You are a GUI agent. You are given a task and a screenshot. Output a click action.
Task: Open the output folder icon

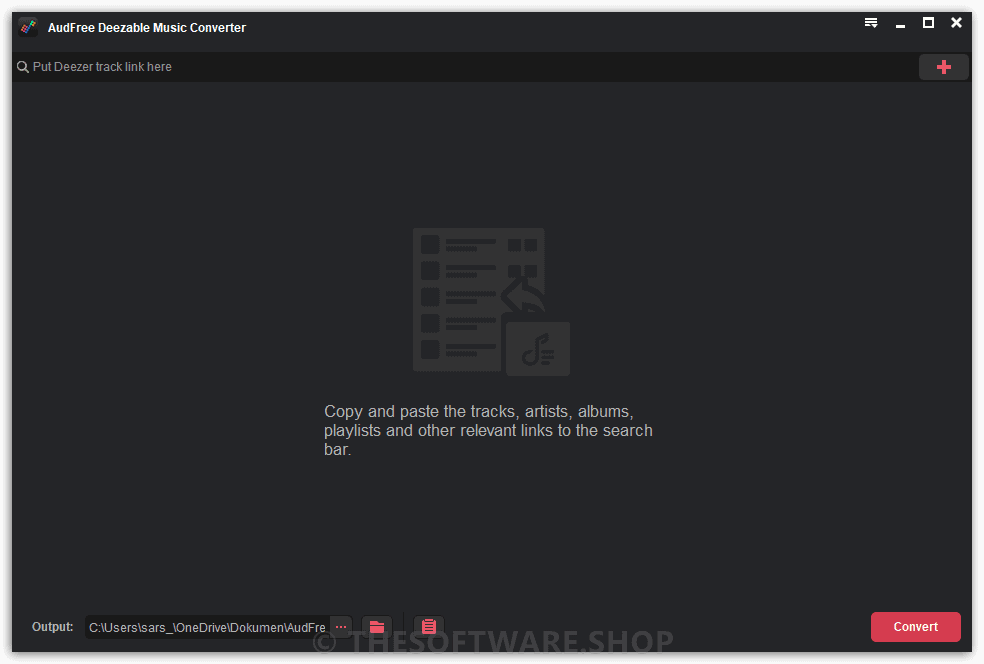377,627
